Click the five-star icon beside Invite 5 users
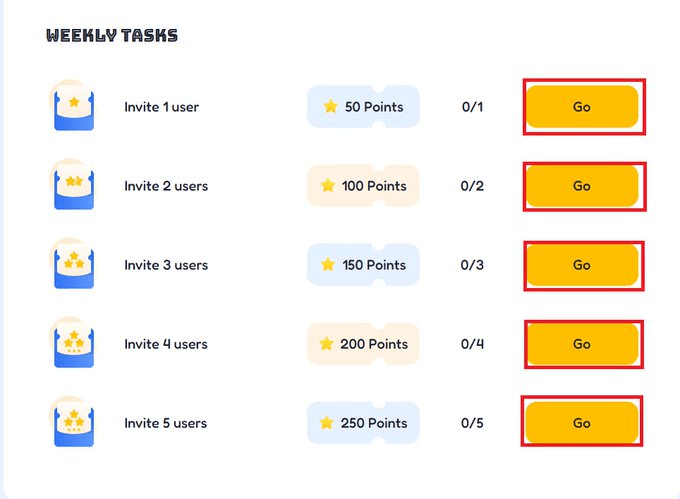Image resolution: width=680 pixels, height=499 pixels. pos(73,422)
